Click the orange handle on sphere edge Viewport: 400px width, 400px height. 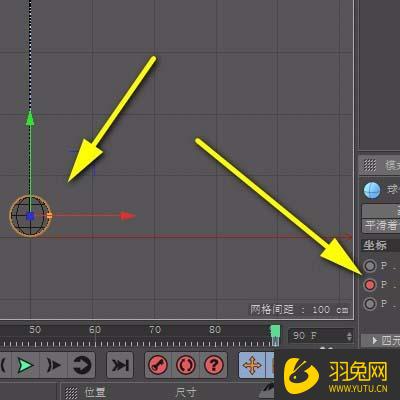click(x=49, y=216)
